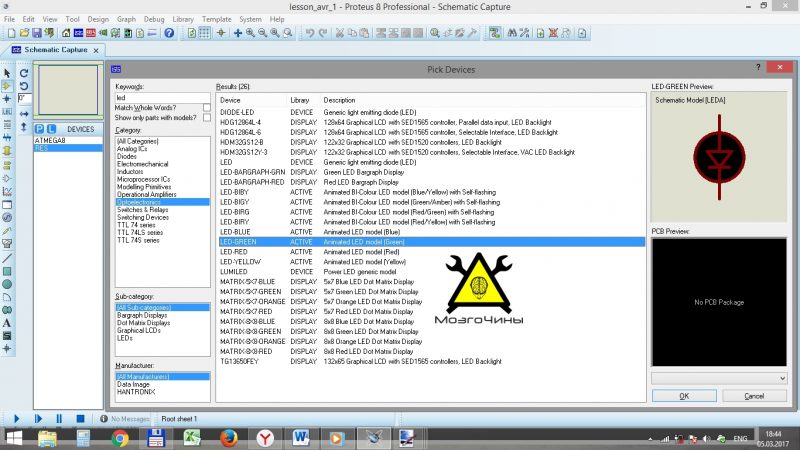Click the rotation angle field

tap(24, 98)
